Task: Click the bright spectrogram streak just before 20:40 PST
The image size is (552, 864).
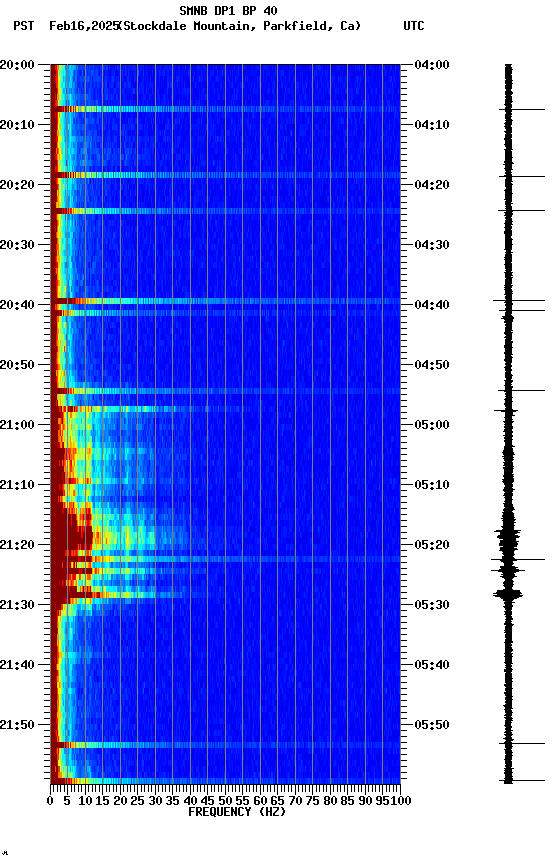Action: coord(225,301)
